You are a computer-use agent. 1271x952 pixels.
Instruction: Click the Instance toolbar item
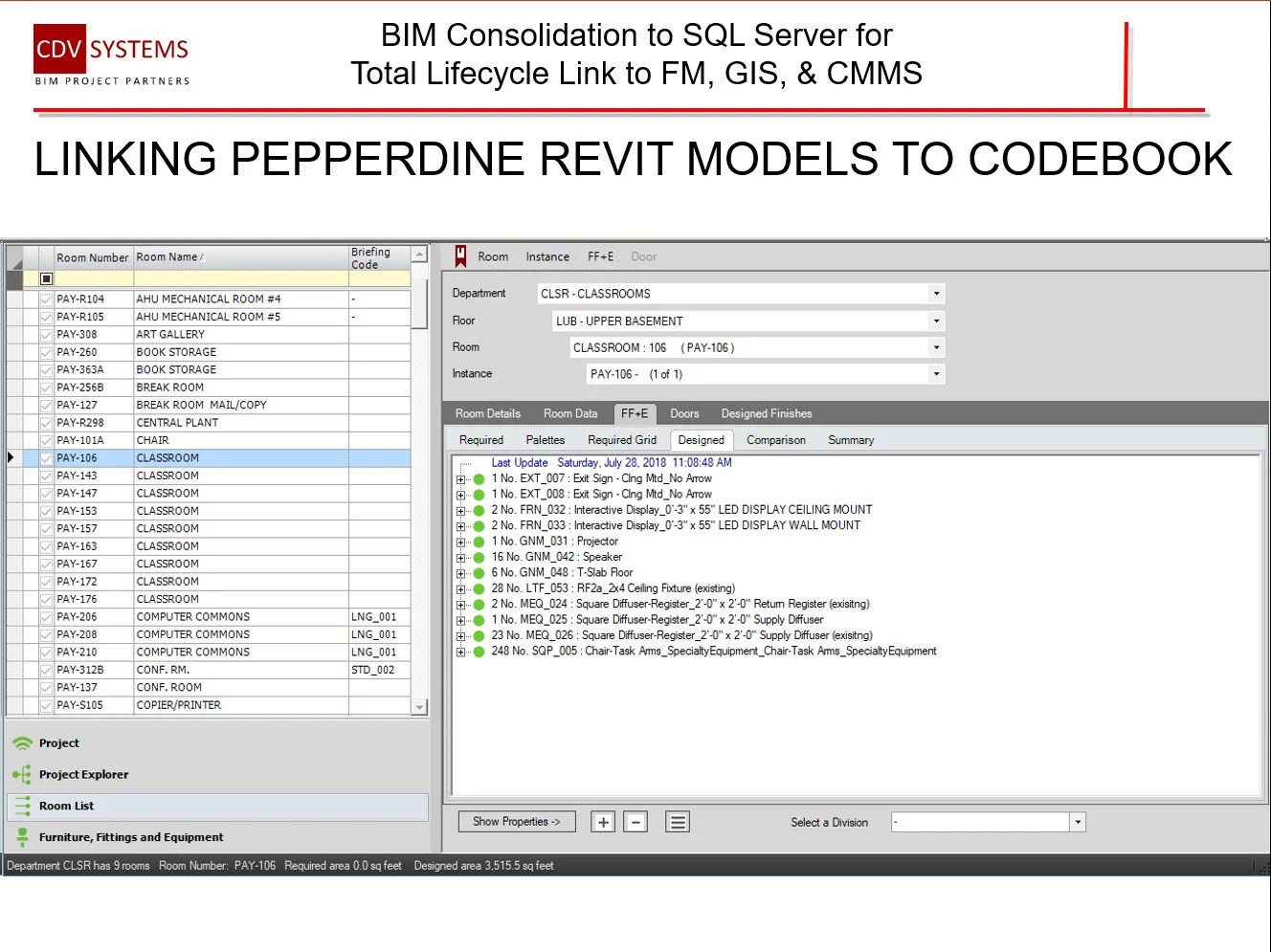pos(547,256)
